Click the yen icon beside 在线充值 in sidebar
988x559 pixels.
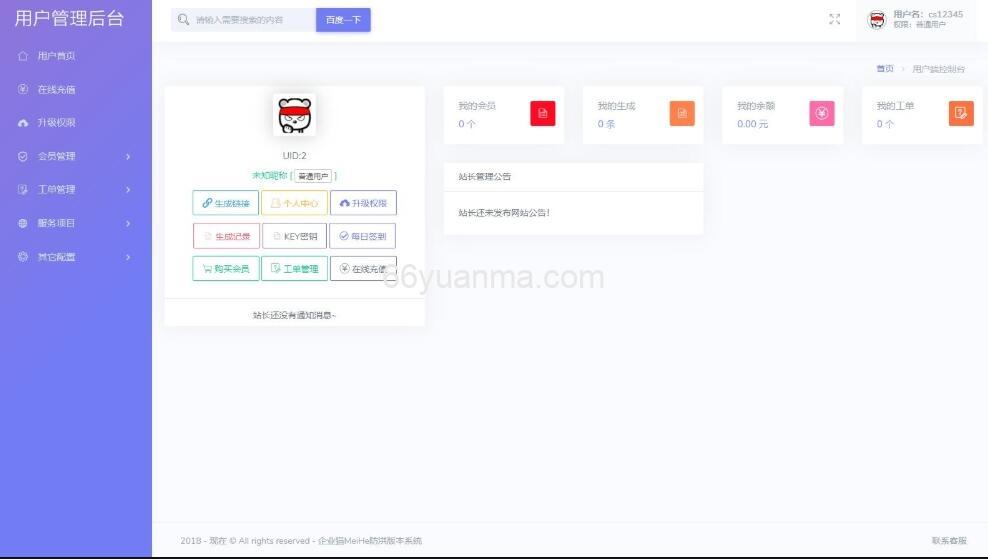coord(23,89)
